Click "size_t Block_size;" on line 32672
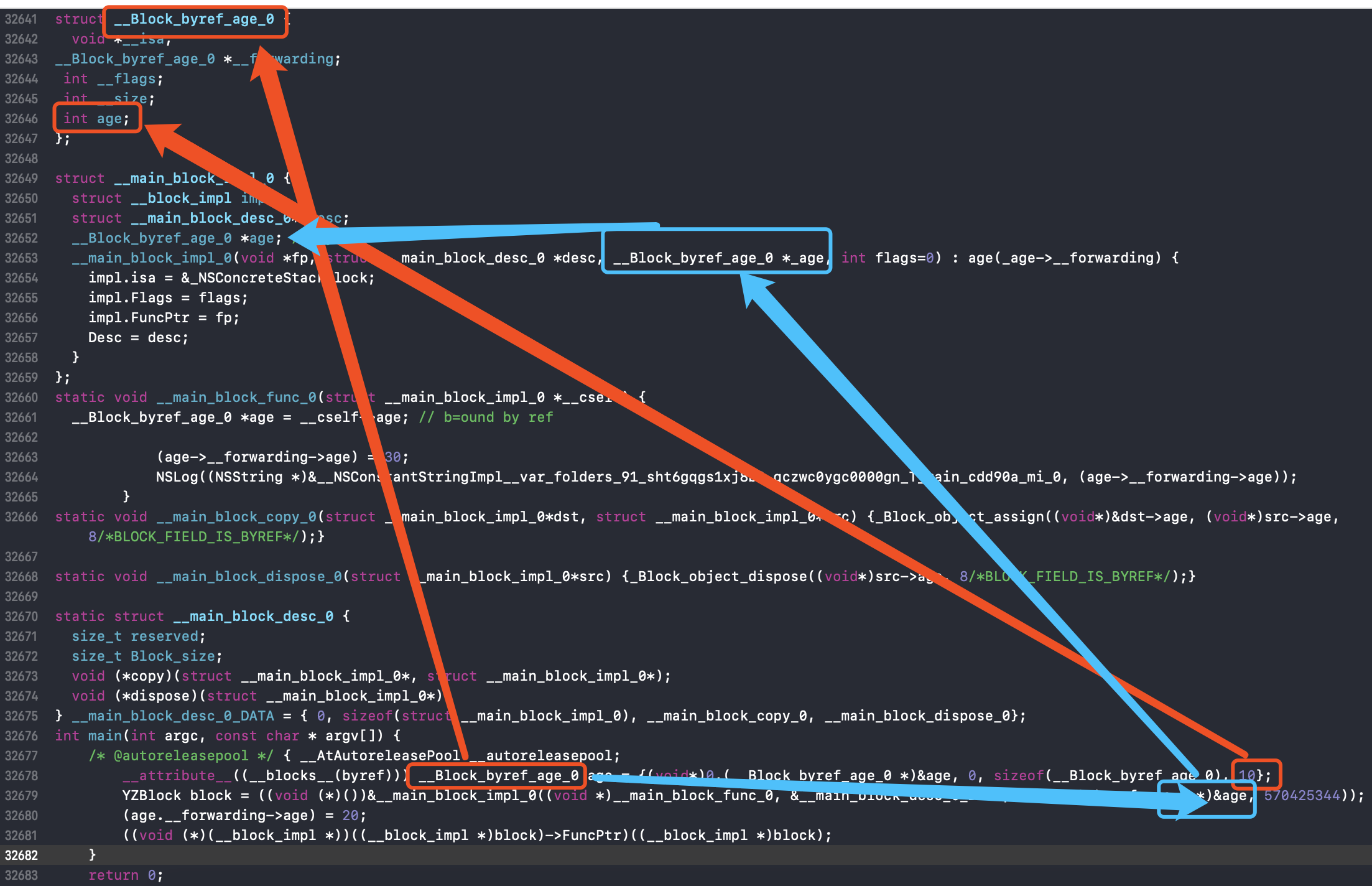The height and width of the screenshot is (886, 1372). pos(147,656)
